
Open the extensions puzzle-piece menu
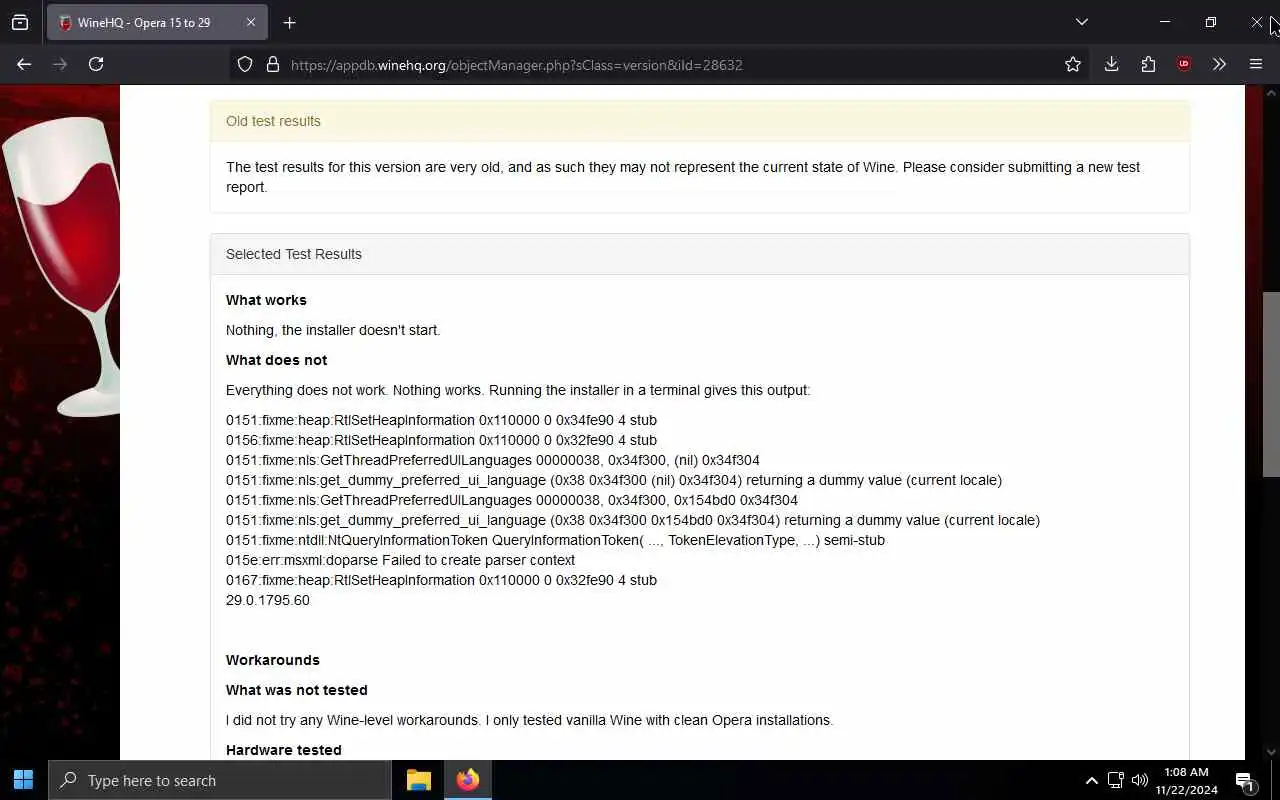[1148, 64]
